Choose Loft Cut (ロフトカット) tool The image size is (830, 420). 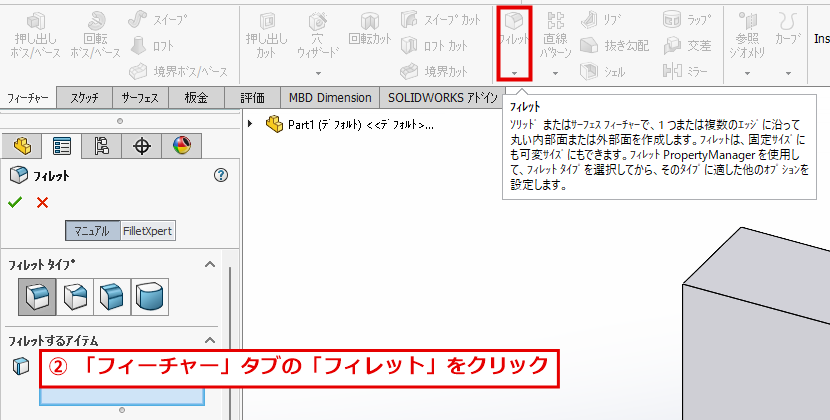click(x=435, y=46)
